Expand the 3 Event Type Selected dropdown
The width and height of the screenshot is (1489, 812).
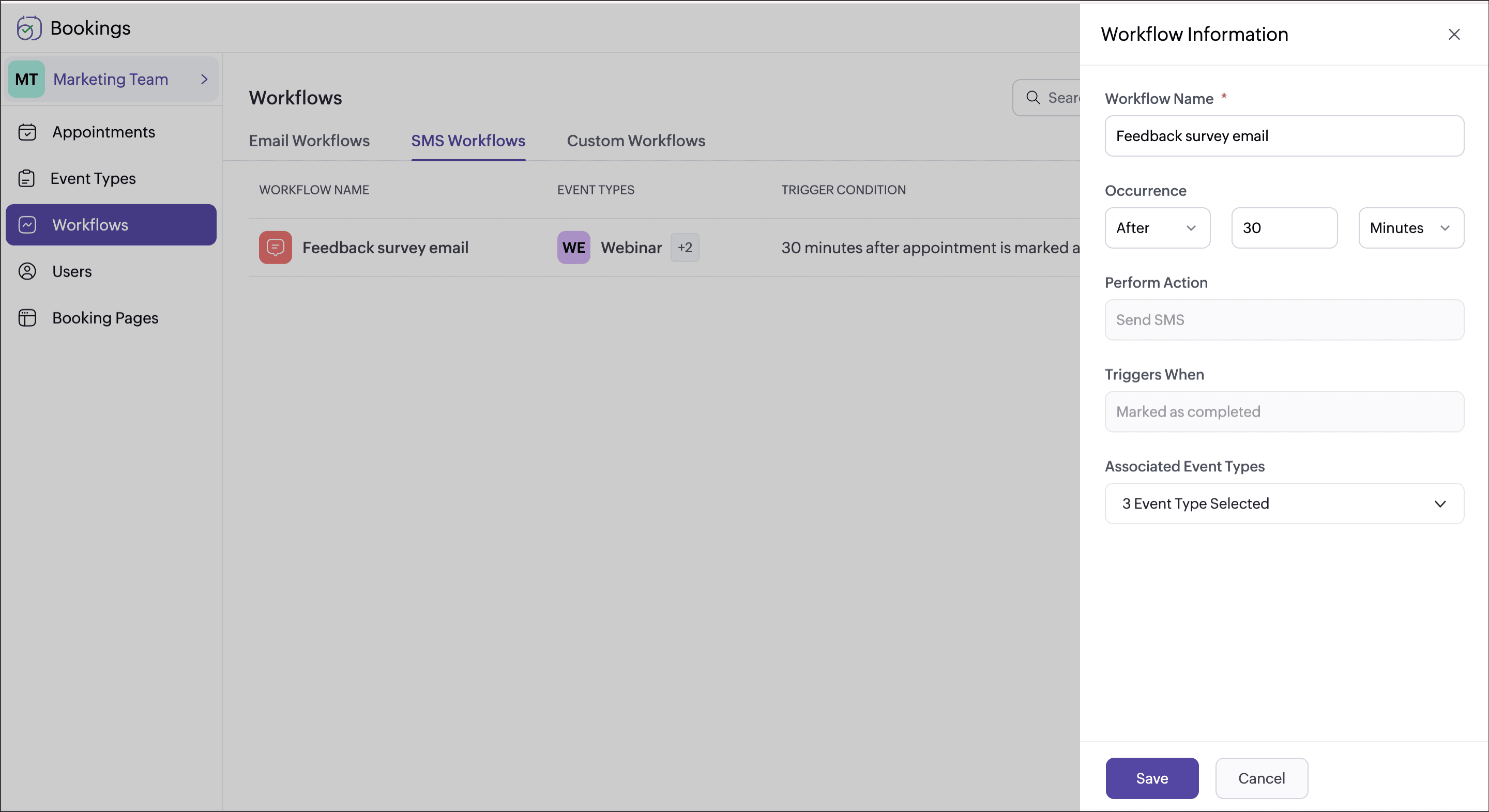click(1284, 503)
